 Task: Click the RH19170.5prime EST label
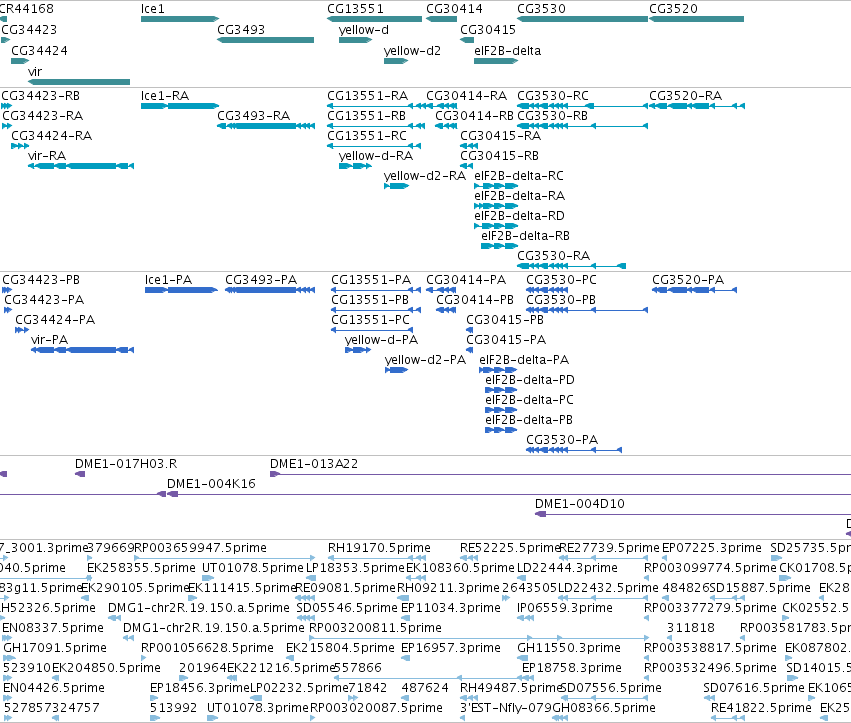click(x=379, y=548)
